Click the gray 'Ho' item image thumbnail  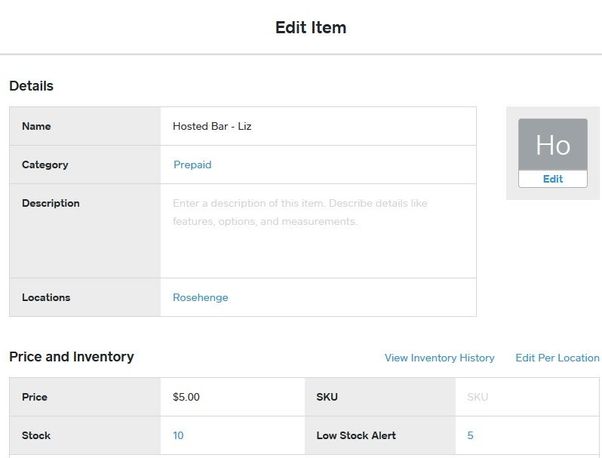click(552, 145)
